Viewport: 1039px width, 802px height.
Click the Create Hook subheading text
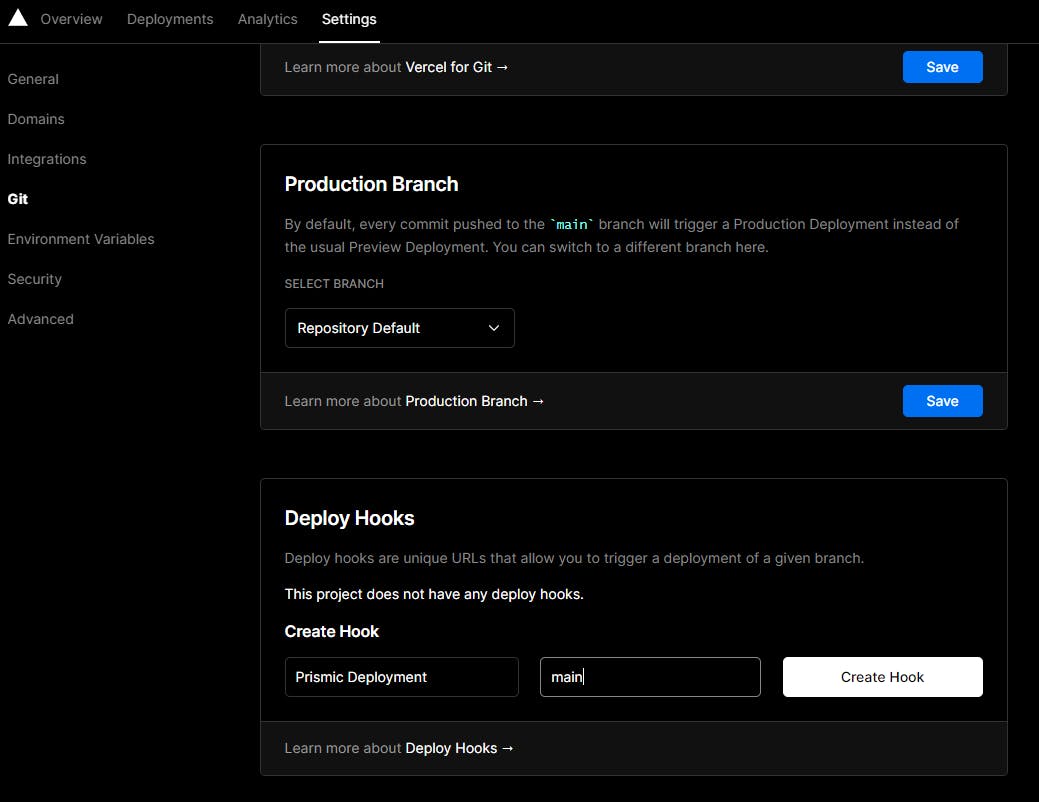[331, 632]
